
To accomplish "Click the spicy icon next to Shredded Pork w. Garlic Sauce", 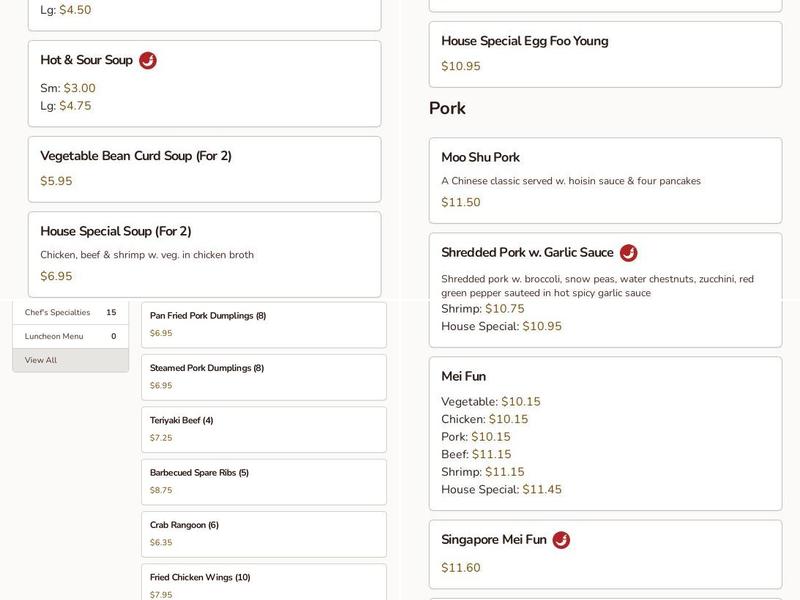I will (628, 253).
